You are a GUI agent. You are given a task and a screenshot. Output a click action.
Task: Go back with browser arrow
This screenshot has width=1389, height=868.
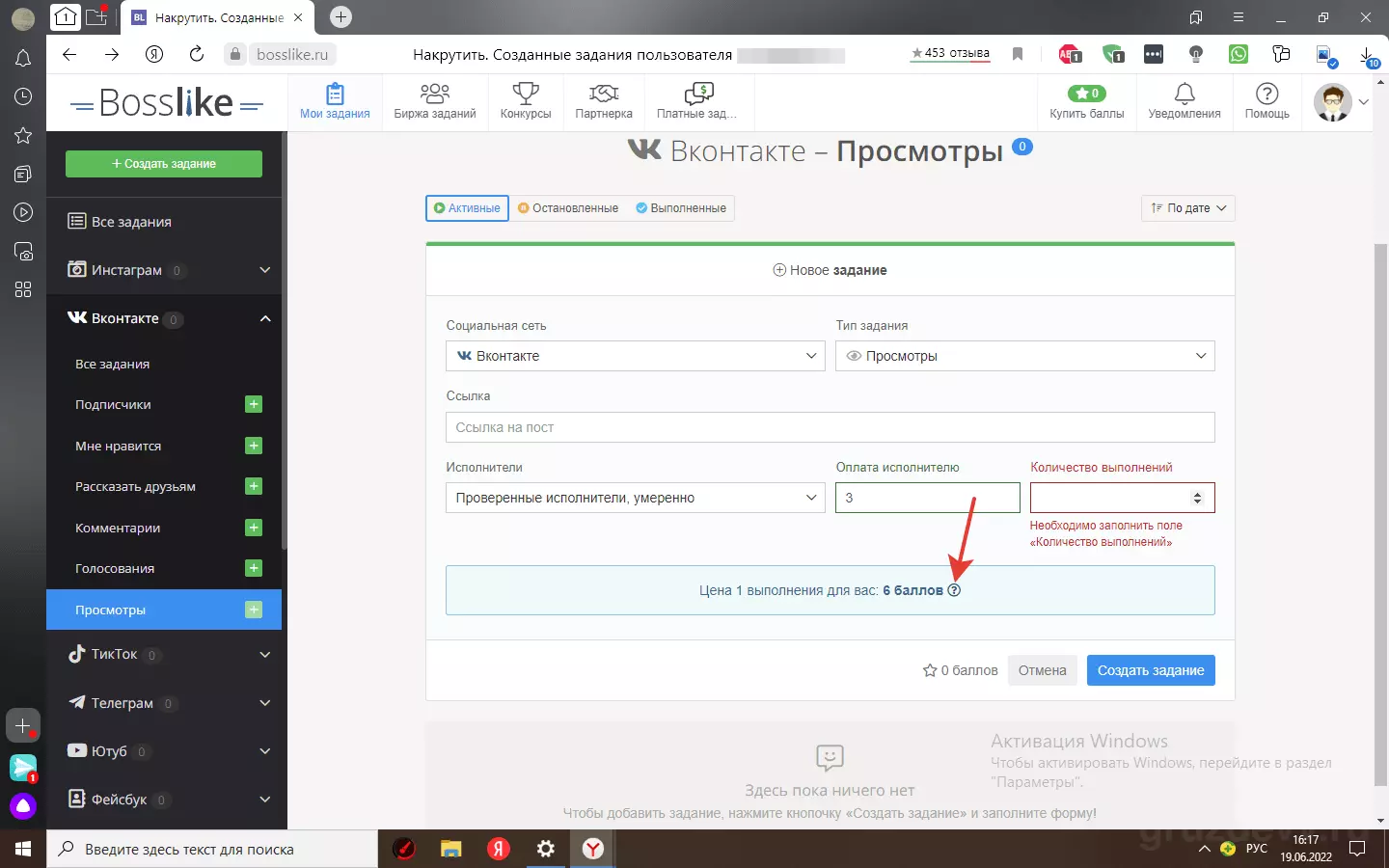coord(69,54)
